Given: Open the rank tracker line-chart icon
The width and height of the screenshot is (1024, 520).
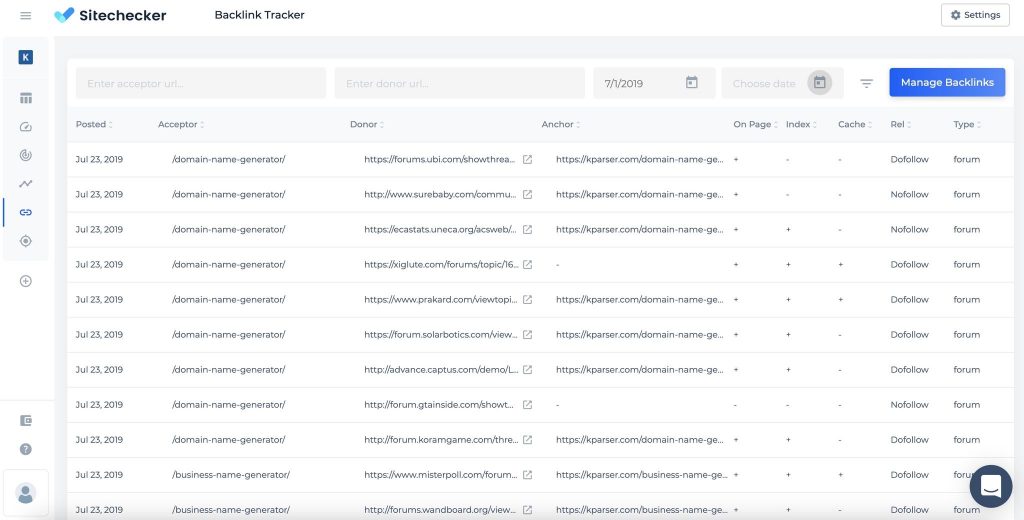Looking at the screenshot, I should (x=25, y=184).
